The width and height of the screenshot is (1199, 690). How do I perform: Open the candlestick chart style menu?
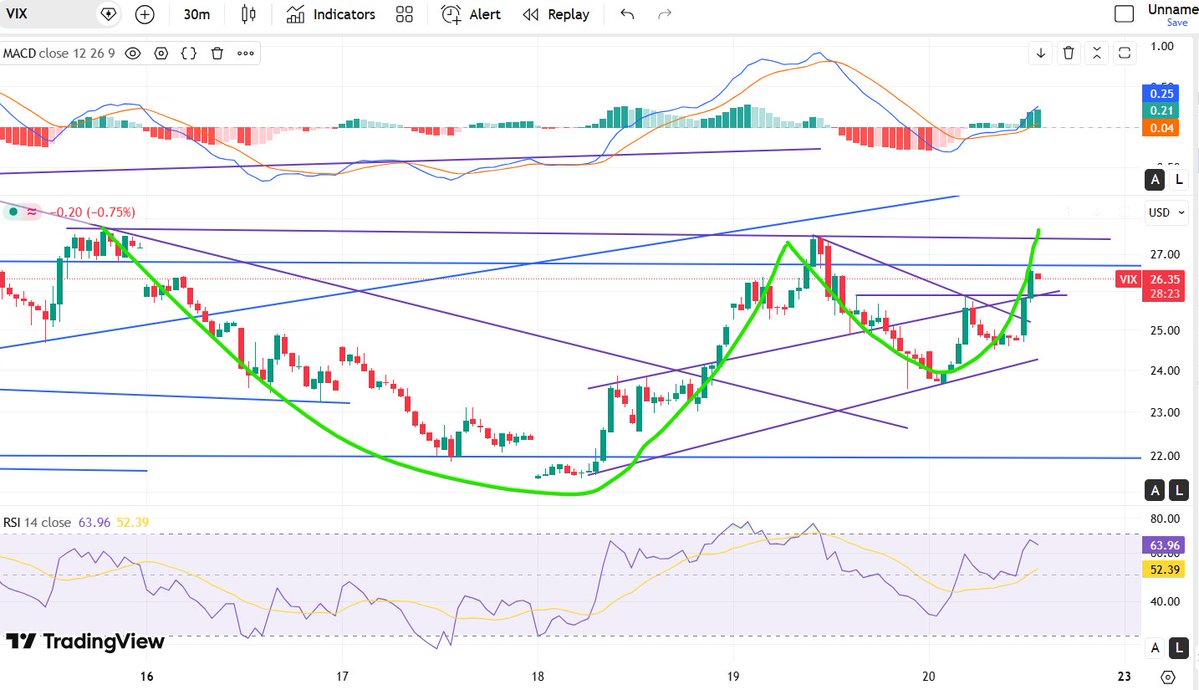[249, 14]
